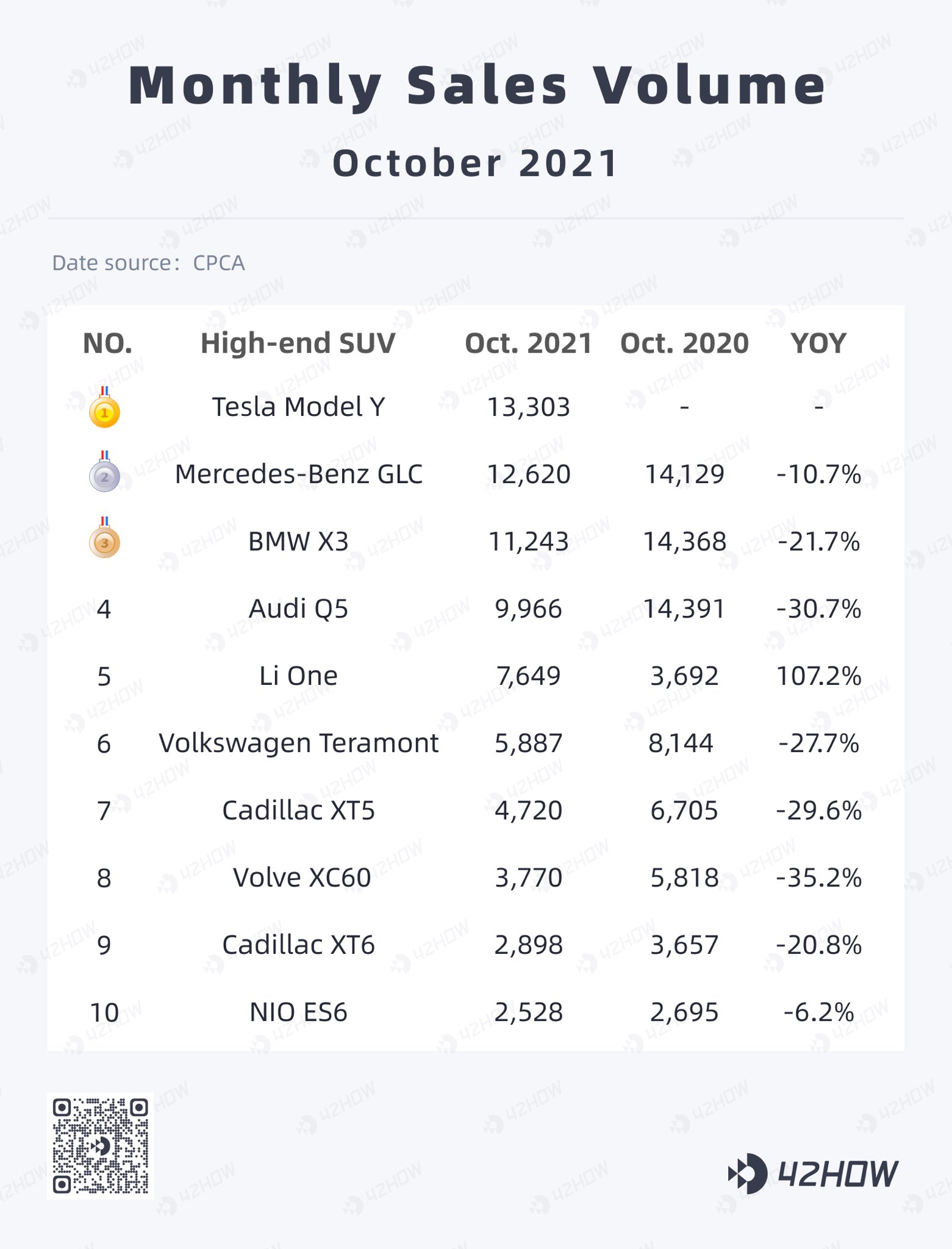Click Audi Q5's Oct. 2020 value 14,391
The height and width of the screenshot is (1249, 952).
click(684, 609)
